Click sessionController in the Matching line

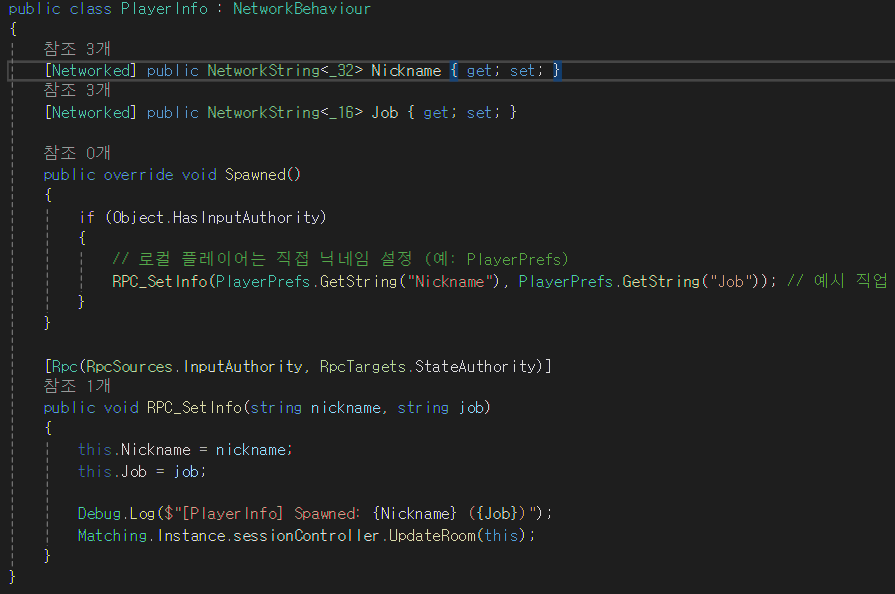point(307,535)
